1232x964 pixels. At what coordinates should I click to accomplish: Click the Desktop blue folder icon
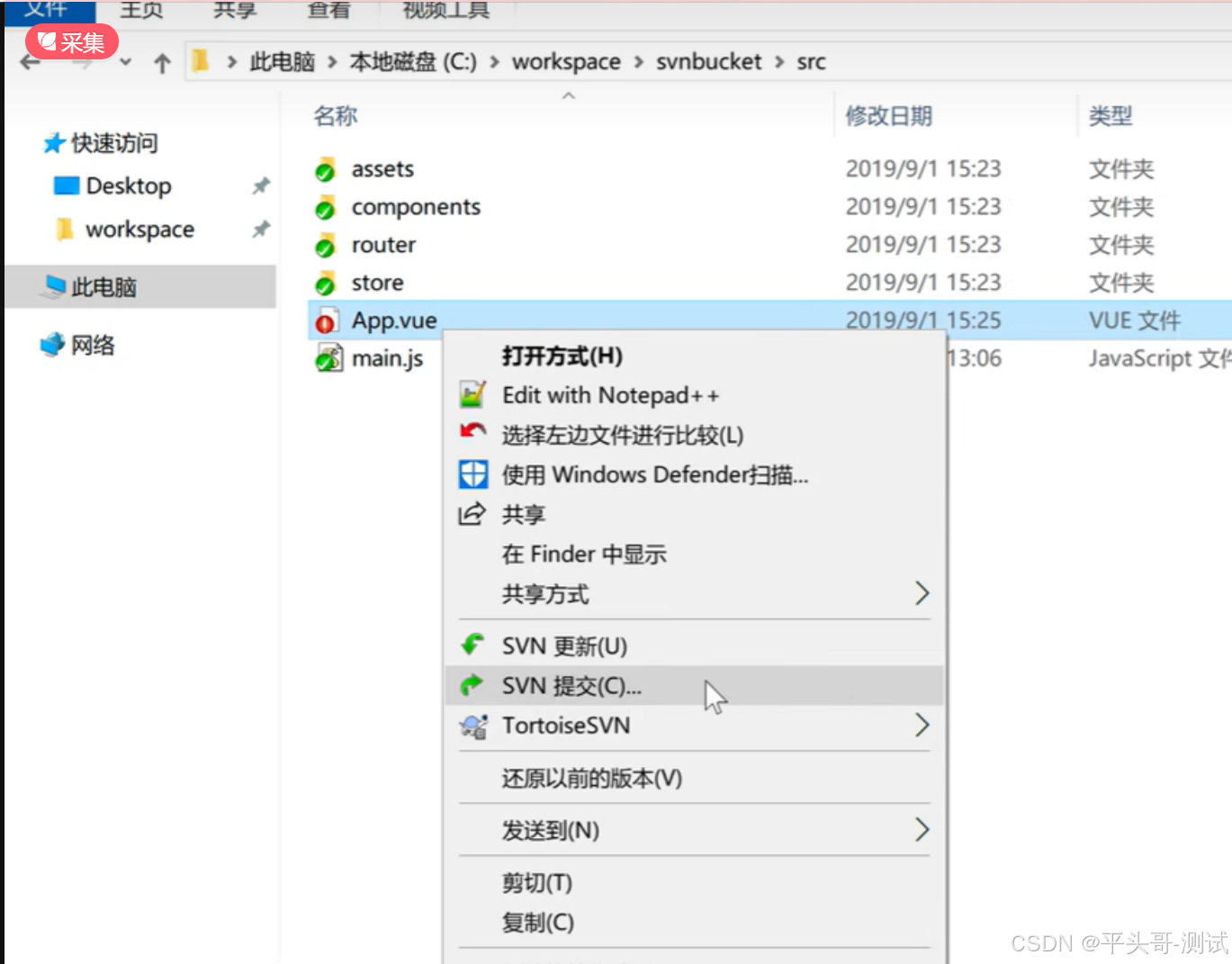point(67,185)
